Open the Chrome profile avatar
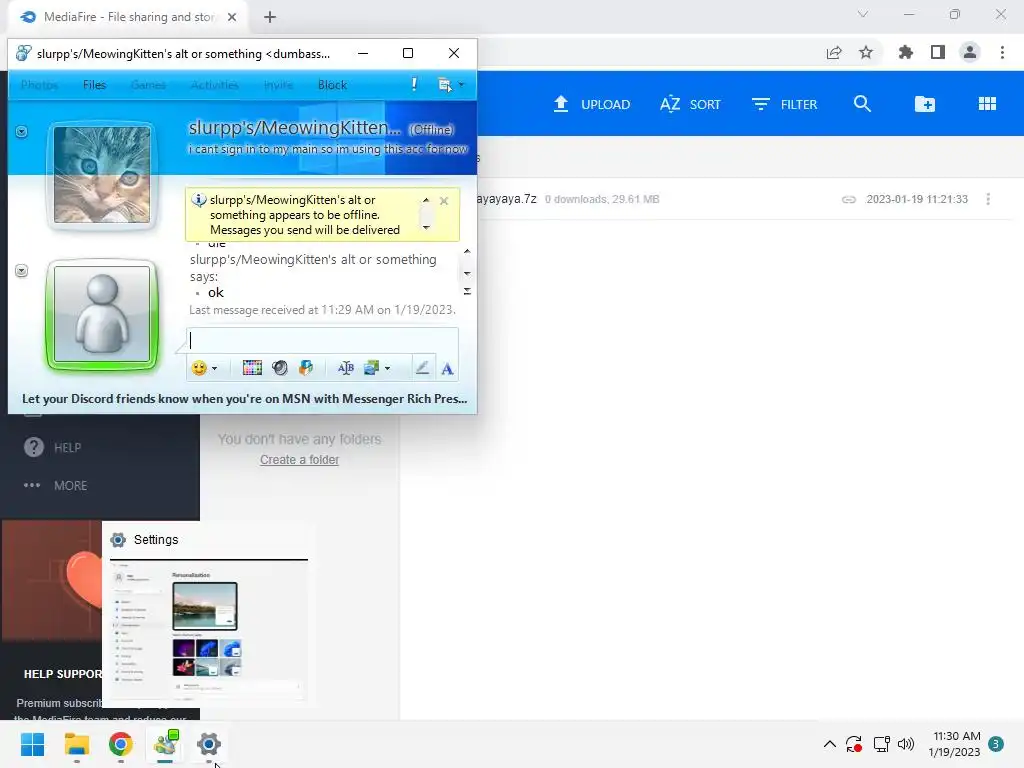 pyautogui.click(x=970, y=52)
